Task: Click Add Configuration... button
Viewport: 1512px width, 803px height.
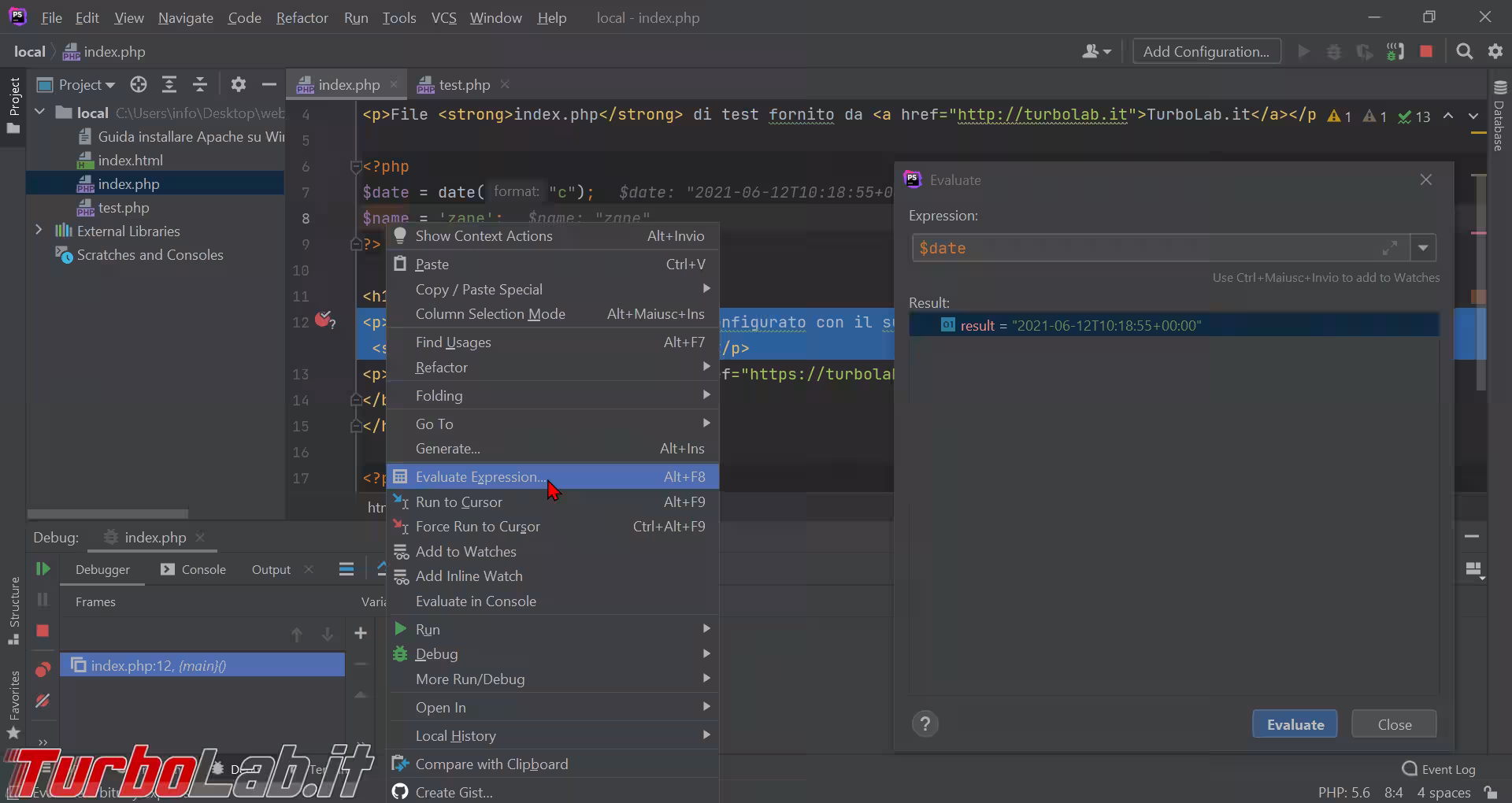Action: click(1206, 52)
